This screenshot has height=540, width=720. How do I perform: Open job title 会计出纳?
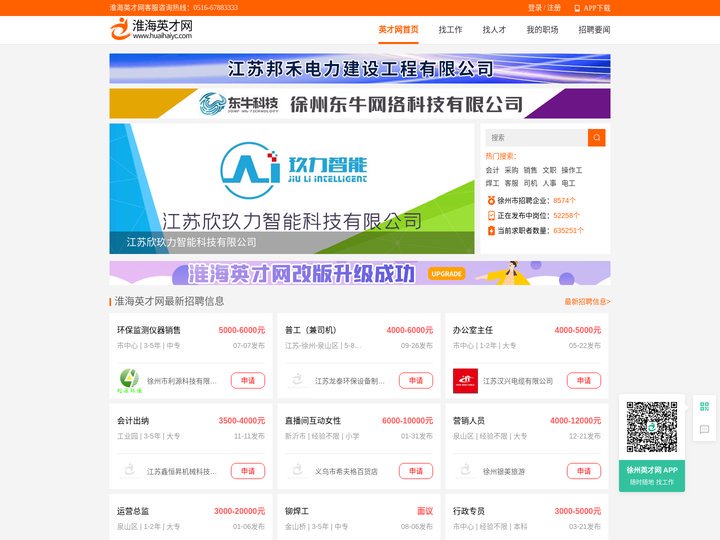133,421
